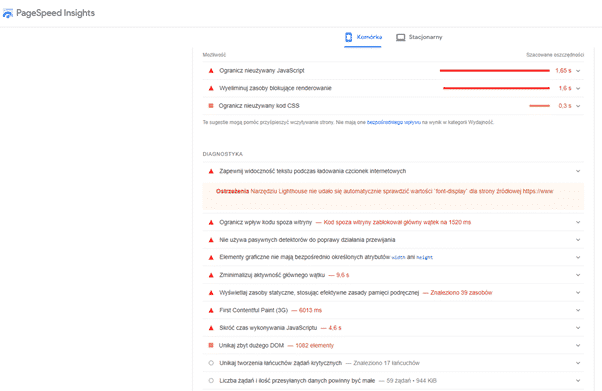Viewport: 602px width, 391px height.
Task: Click the savings bar for zasoby blokujące renderowanie
Action: [x=496, y=88]
